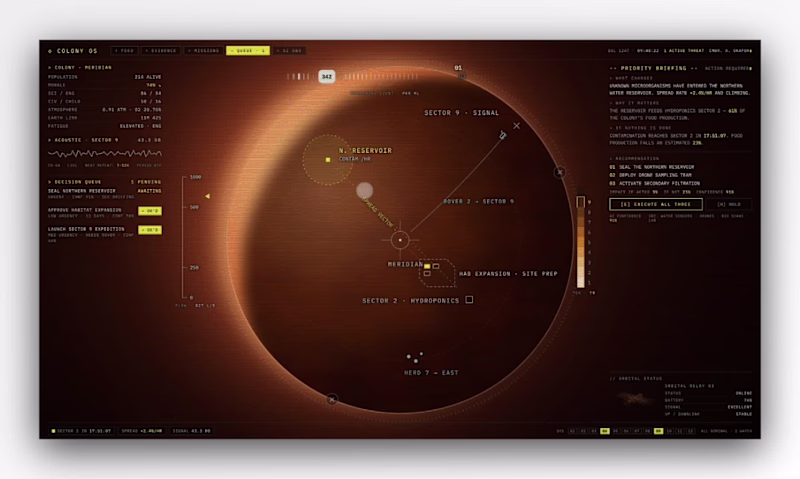Select the Meridian crosshair target marker
Viewport: 800px width, 479px height.
click(x=400, y=240)
